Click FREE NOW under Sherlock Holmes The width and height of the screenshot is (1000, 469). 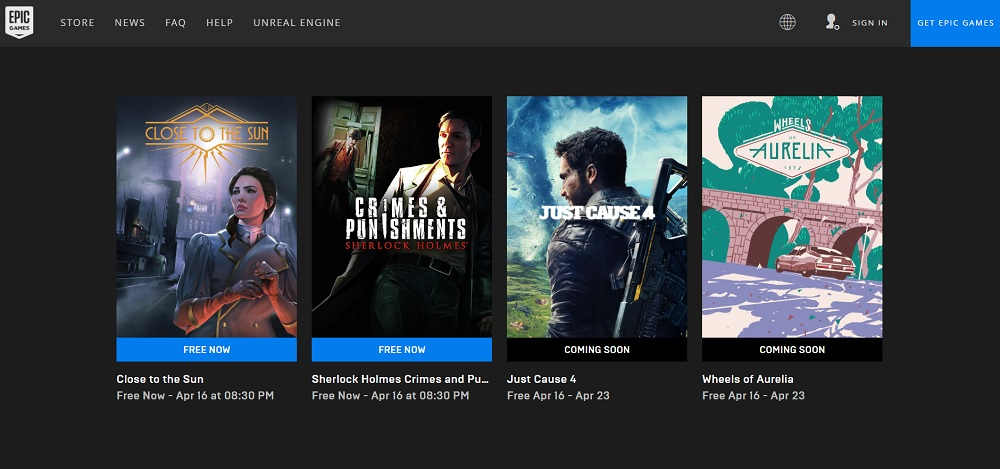(402, 350)
